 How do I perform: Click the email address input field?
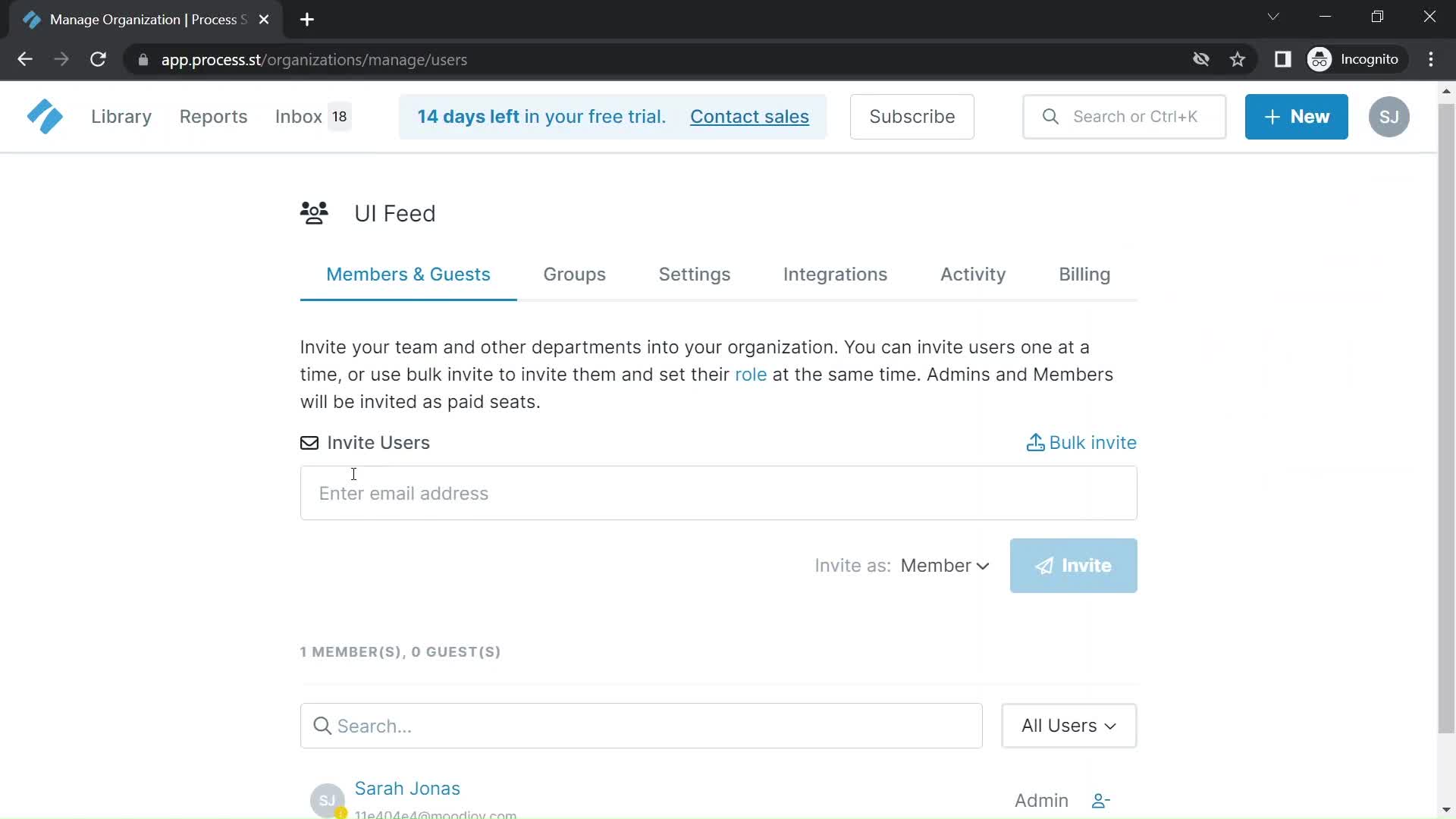718,493
